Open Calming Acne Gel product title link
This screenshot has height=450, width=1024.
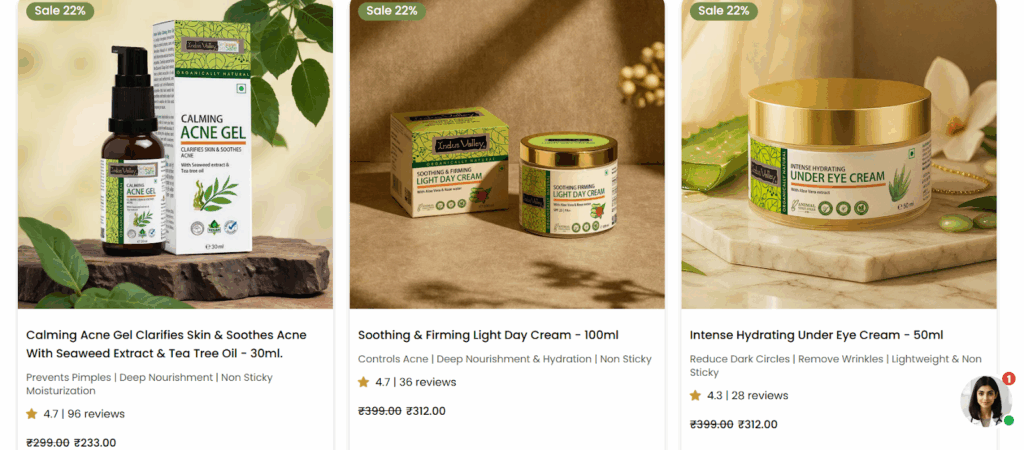pos(166,344)
